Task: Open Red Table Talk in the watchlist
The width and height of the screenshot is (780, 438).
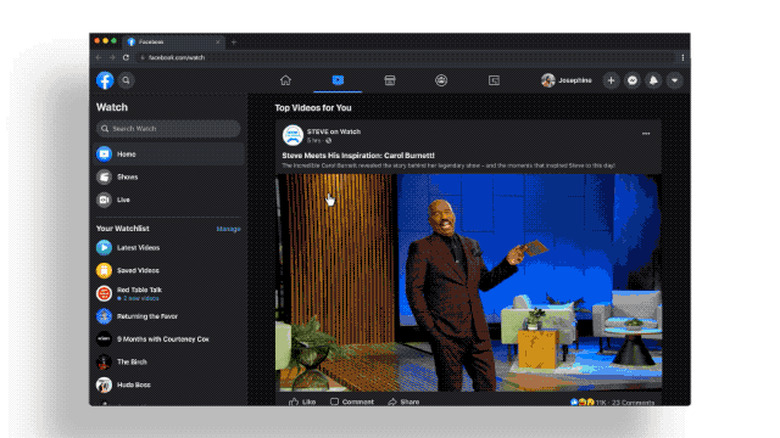Action: click(x=168, y=293)
